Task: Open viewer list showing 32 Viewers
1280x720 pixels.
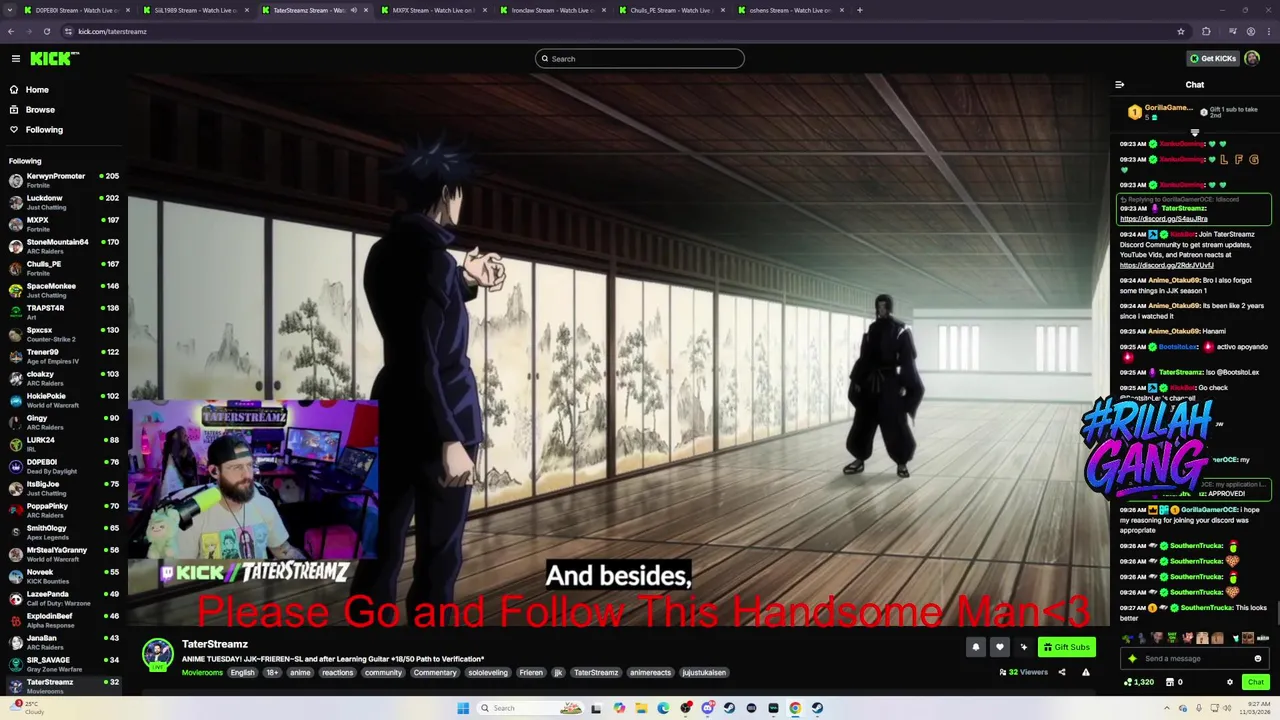Action: pos(1023,672)
